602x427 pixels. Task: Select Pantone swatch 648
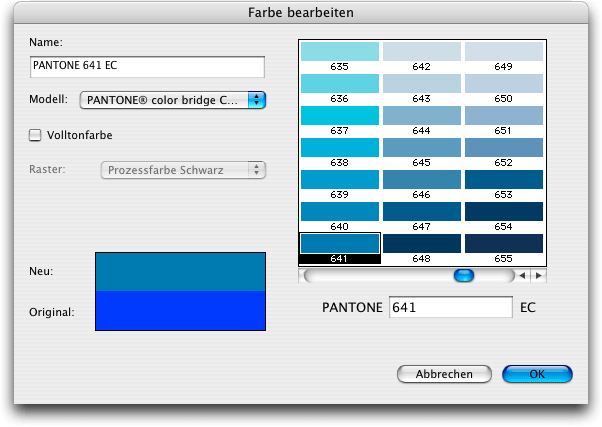(x=422, y=243)
